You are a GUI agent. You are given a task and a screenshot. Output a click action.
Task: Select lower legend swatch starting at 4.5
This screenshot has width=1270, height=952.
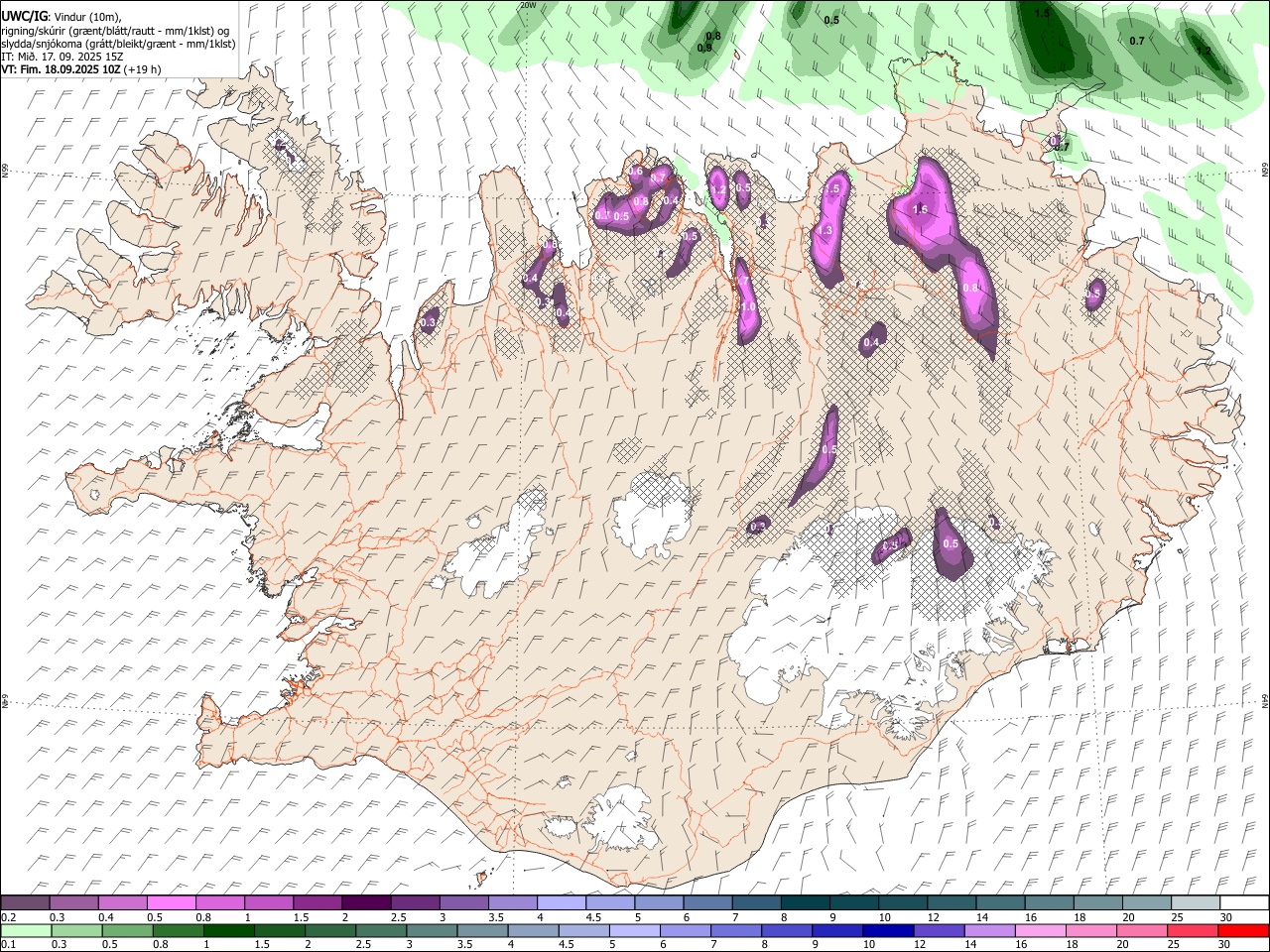coord(583,930)
